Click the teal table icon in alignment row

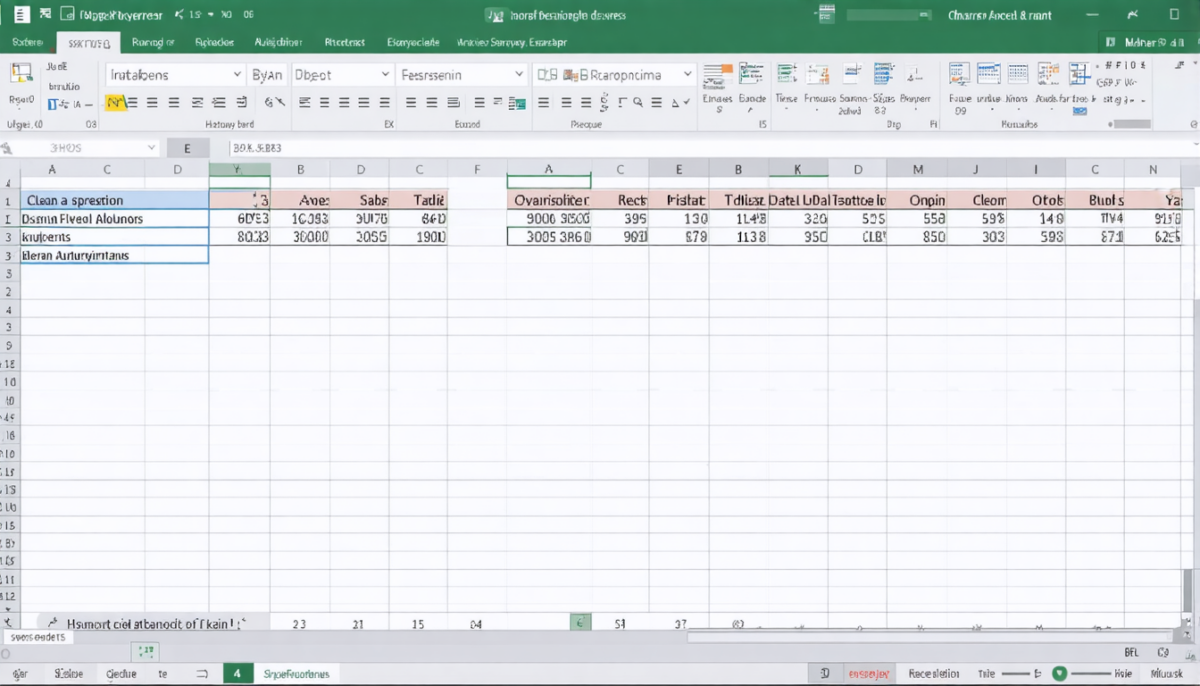click(516, 102)
